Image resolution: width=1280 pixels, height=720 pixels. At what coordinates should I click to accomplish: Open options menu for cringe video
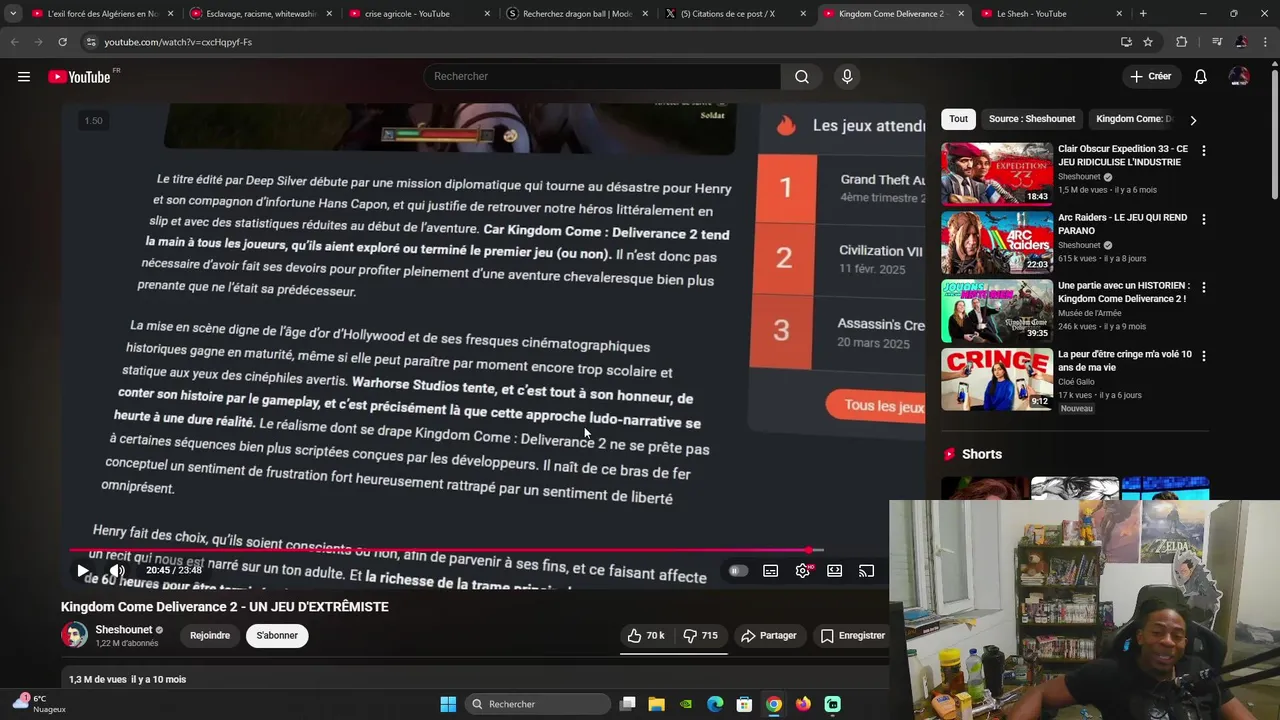[1203, 356]
